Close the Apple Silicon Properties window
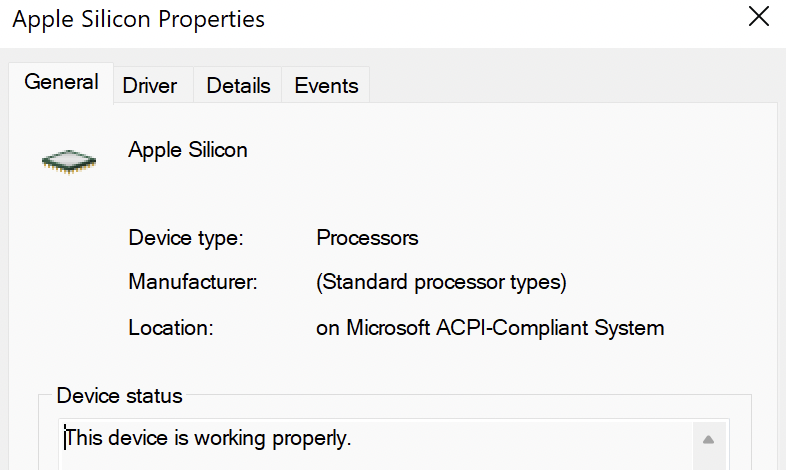 point(760,17)
